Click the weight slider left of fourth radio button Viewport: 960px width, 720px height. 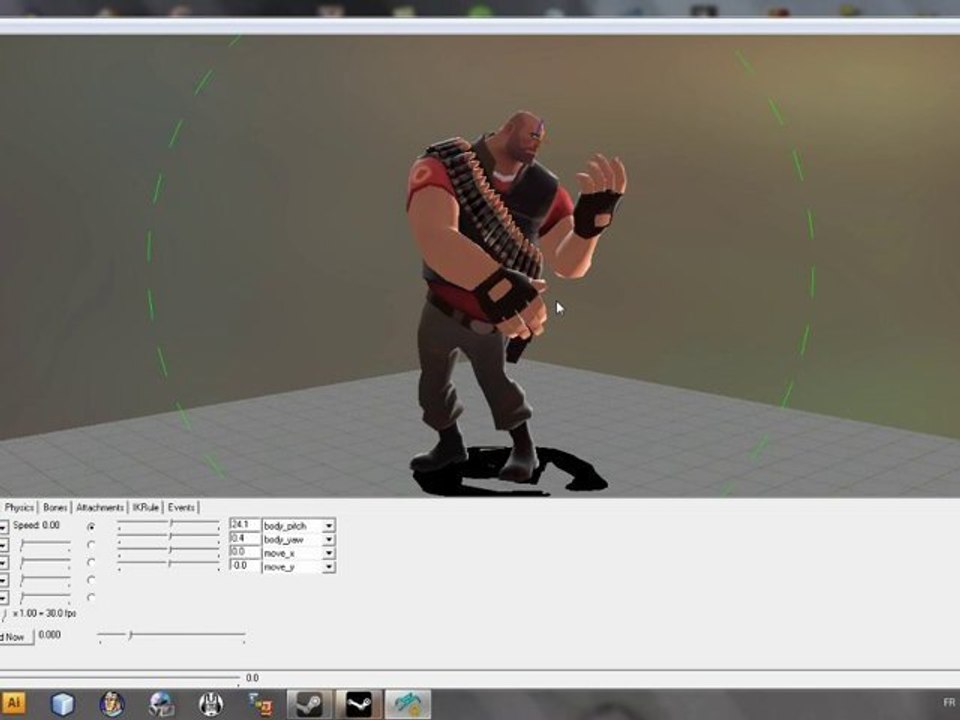point(45,579)
